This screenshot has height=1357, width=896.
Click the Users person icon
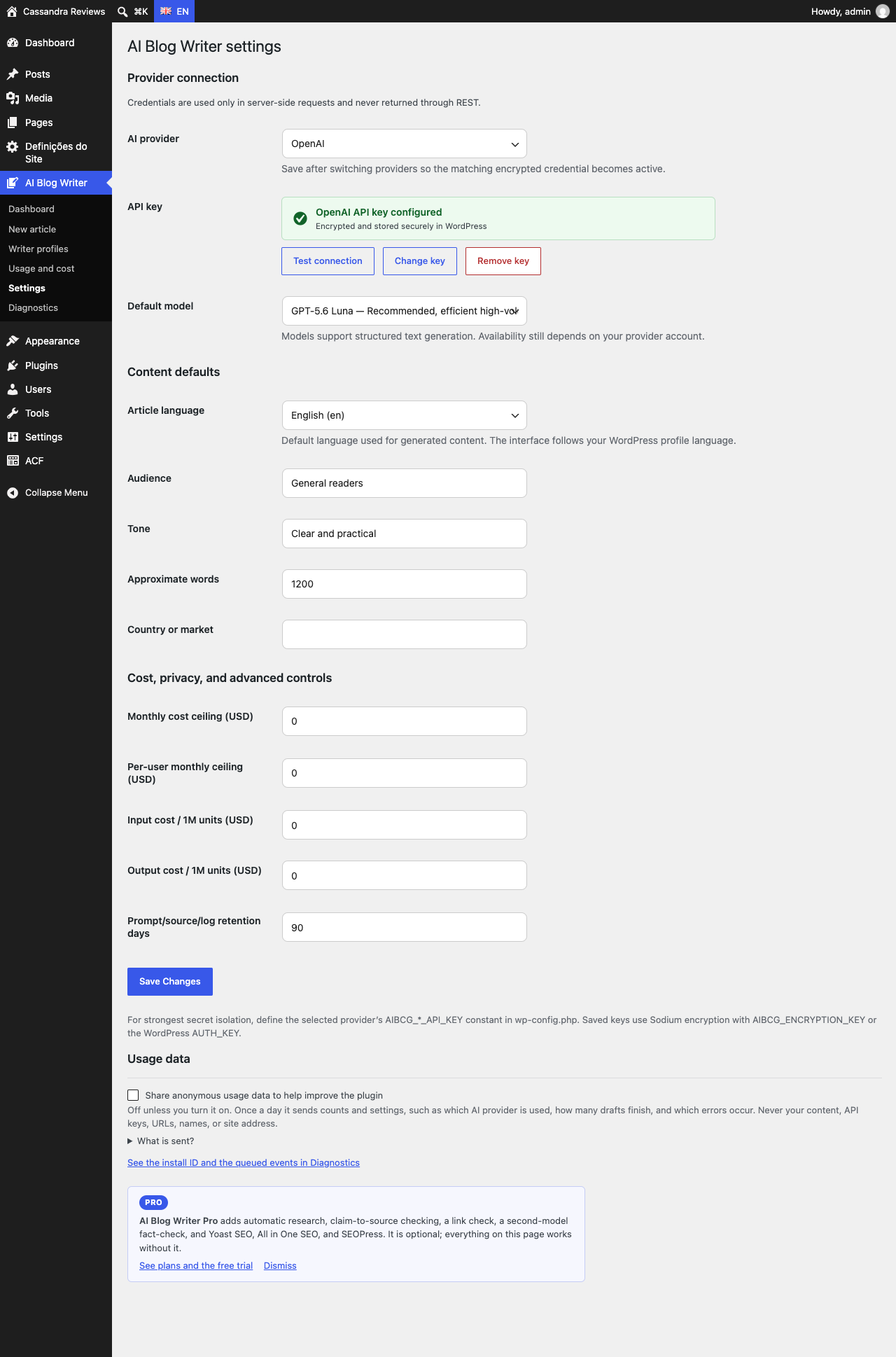13,389
